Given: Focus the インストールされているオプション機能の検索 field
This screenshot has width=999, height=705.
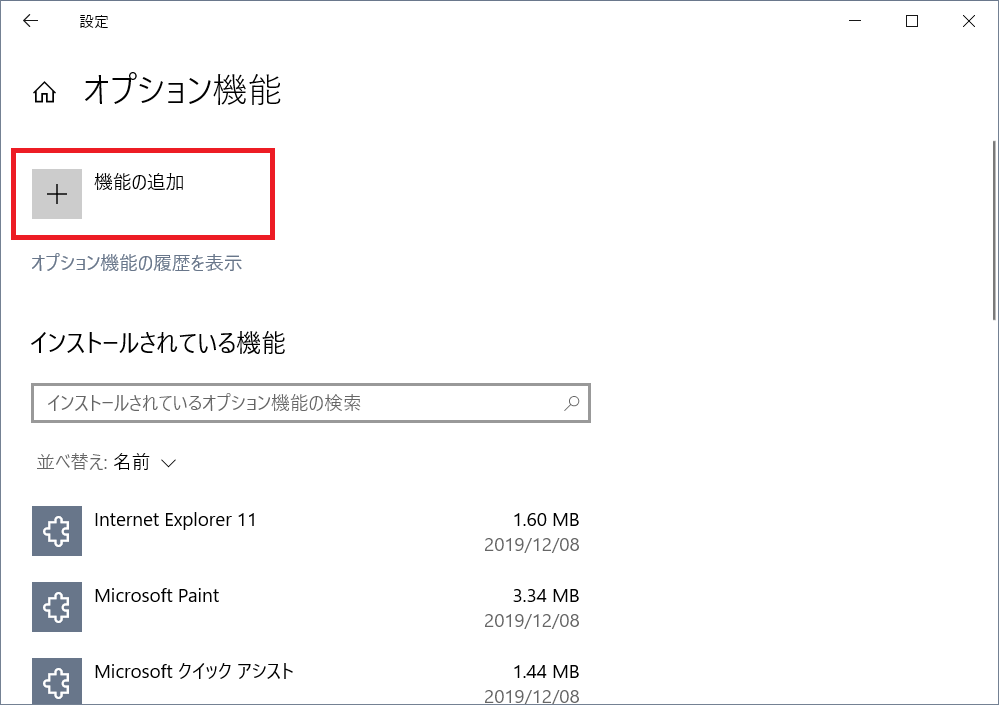Looking at the screenshot, I should click(x=311, y=402).
